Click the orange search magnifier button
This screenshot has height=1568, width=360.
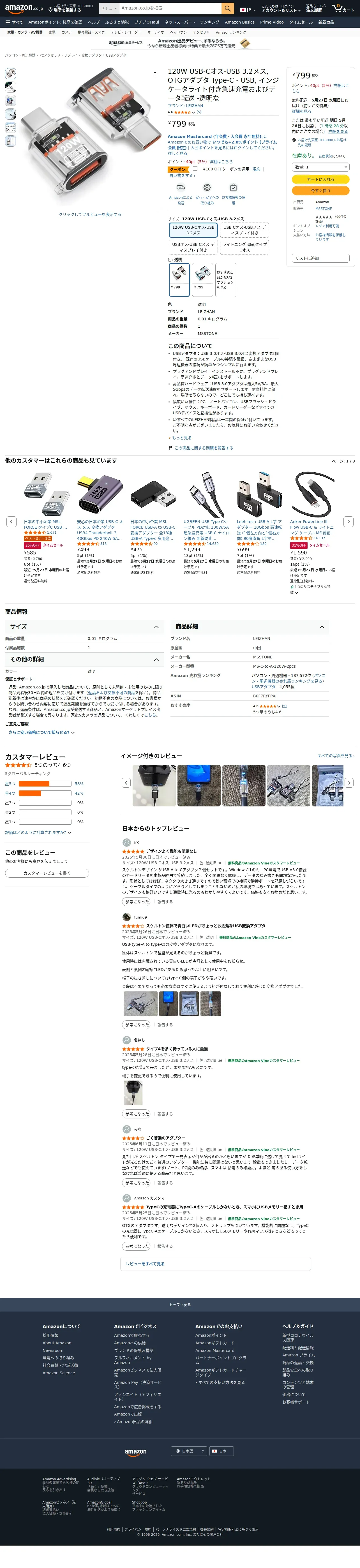(x=228, y=8)
